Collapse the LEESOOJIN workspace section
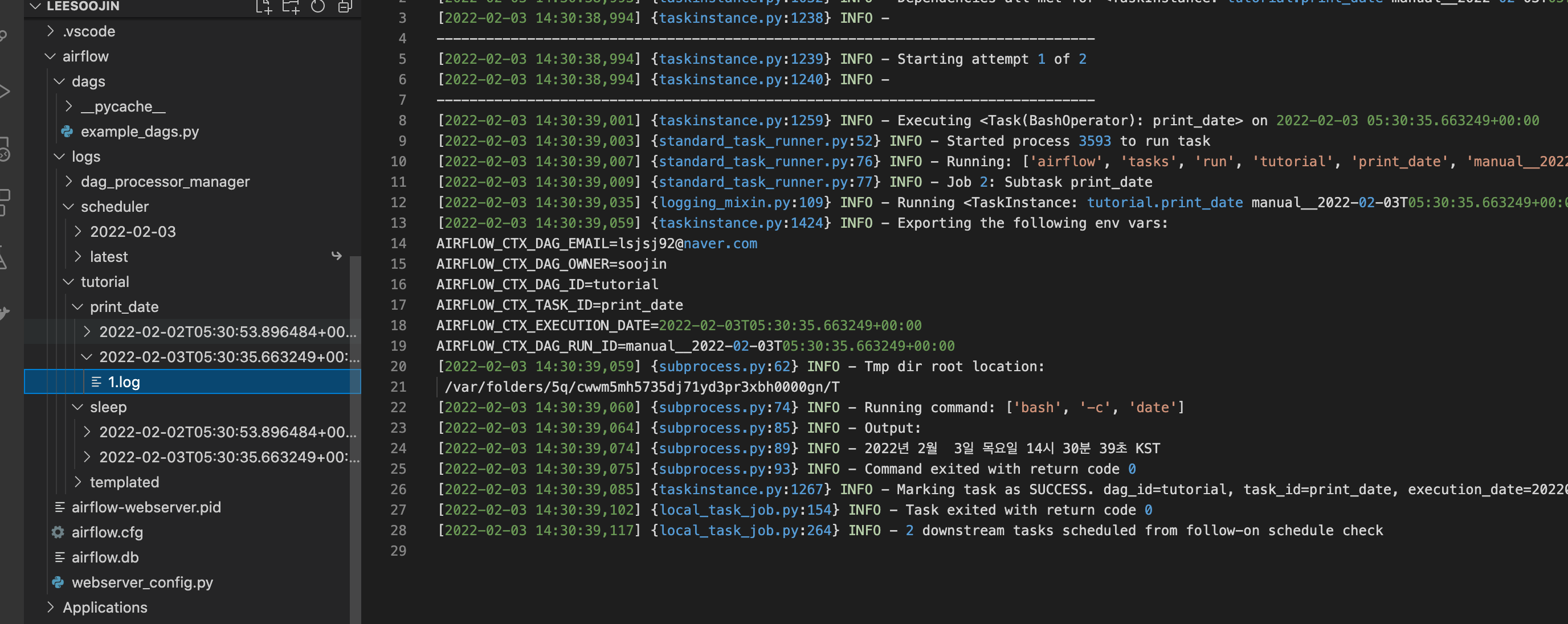This screenshot has width=1568, height=624. (x=35, y=7)
